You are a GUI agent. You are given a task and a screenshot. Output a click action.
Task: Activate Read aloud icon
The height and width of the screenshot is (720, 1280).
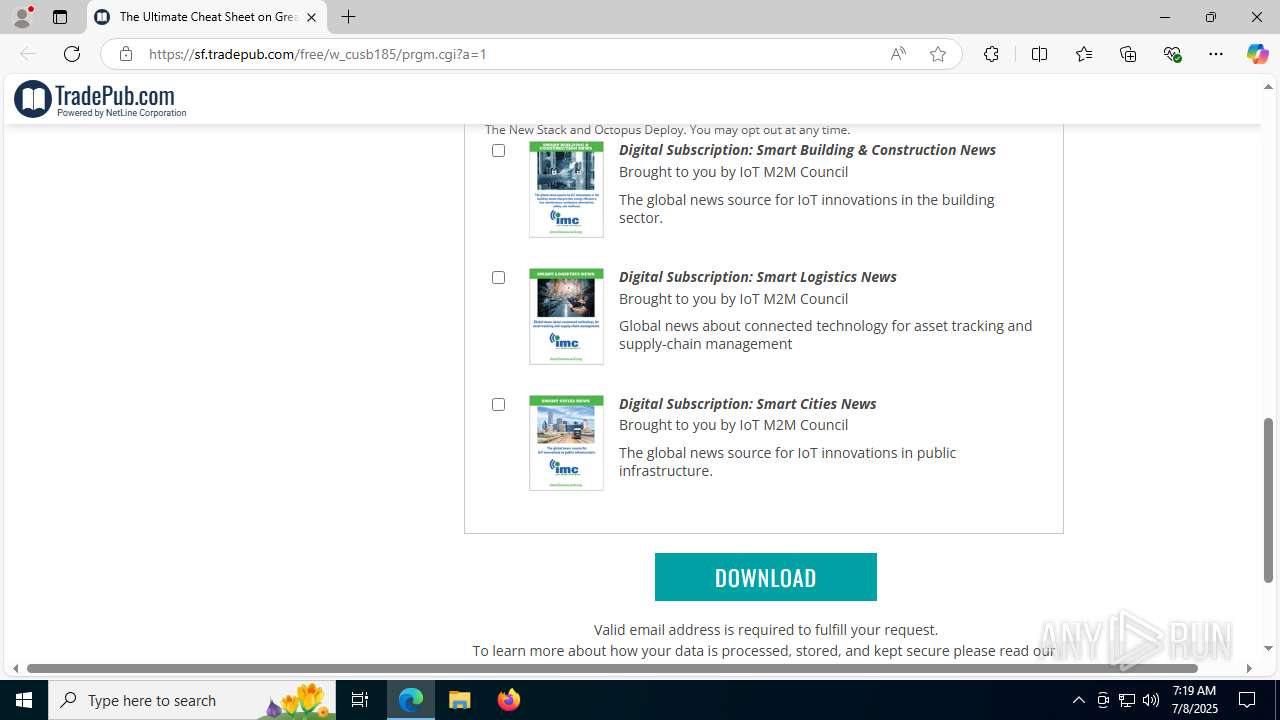[898, 54]
